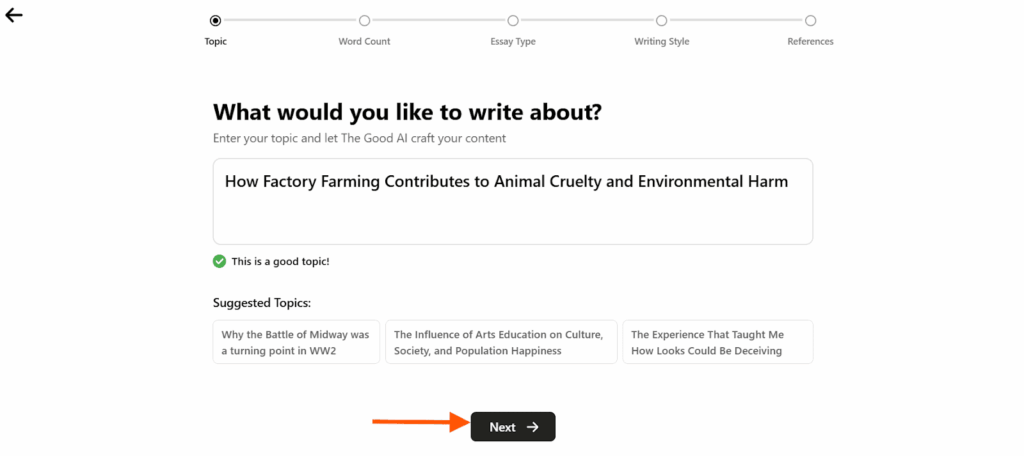Viewport: 1024px width, 456px height.
Task: Click the progress line between Topic and Word Count
Action: pyautogui.click(x=290, y=21)
